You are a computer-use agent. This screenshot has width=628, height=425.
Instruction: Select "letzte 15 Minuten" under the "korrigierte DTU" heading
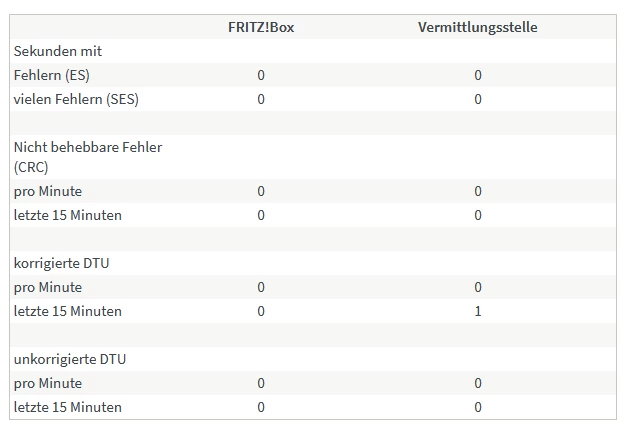(68, 311)
